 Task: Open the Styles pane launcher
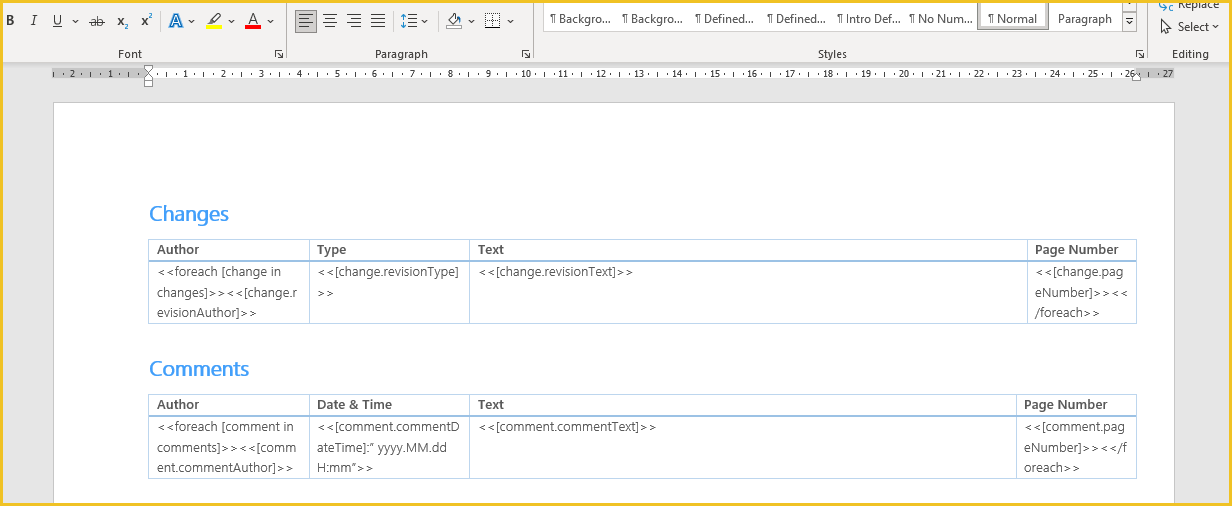pos(1140,54)
